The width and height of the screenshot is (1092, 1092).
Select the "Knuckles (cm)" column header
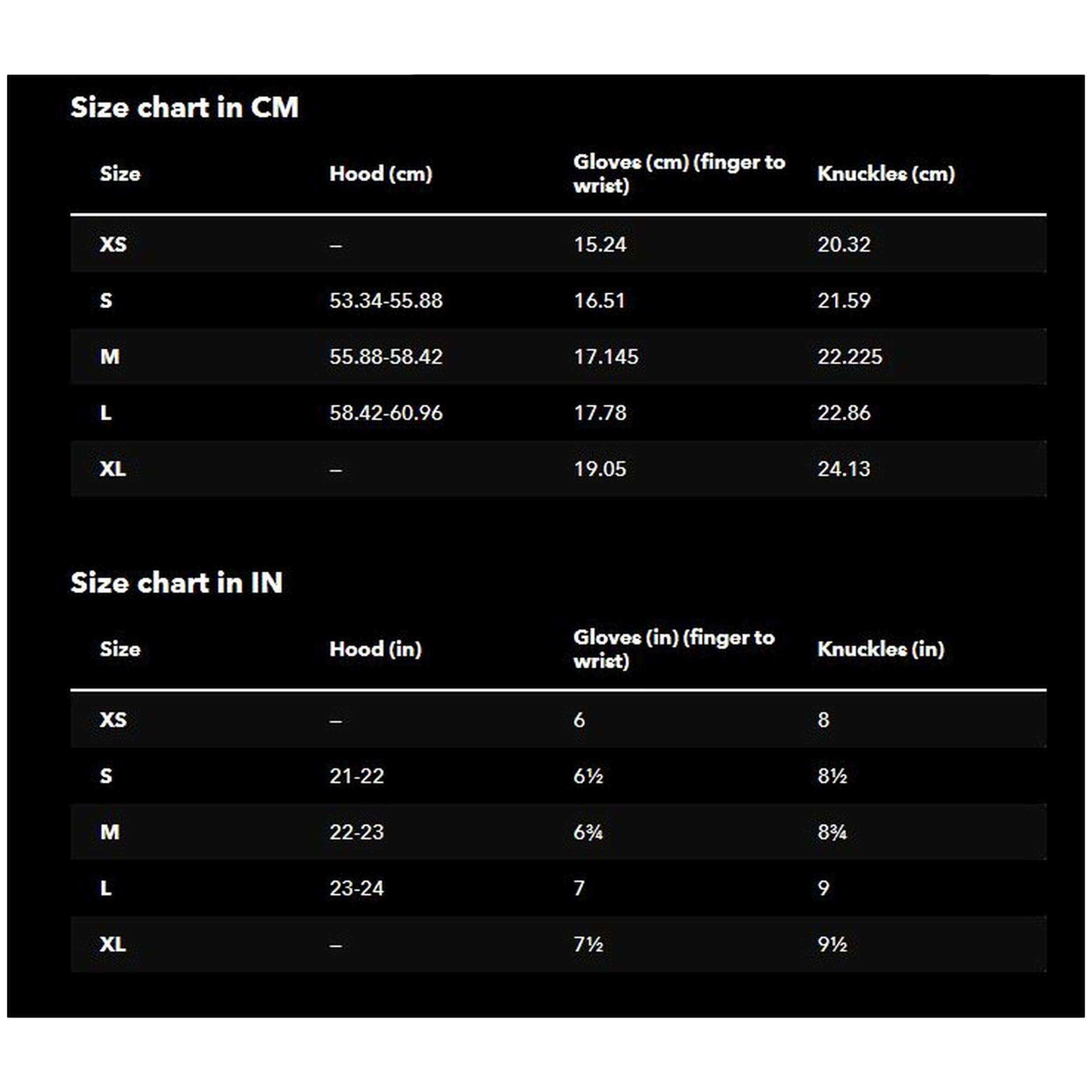click(x=886, y=174)
